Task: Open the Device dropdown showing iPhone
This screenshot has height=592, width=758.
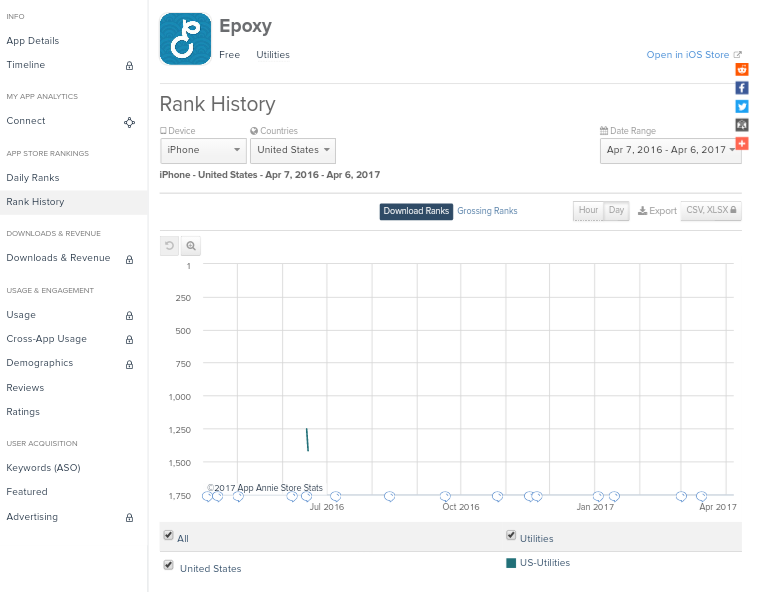Action: coord(203,150)
